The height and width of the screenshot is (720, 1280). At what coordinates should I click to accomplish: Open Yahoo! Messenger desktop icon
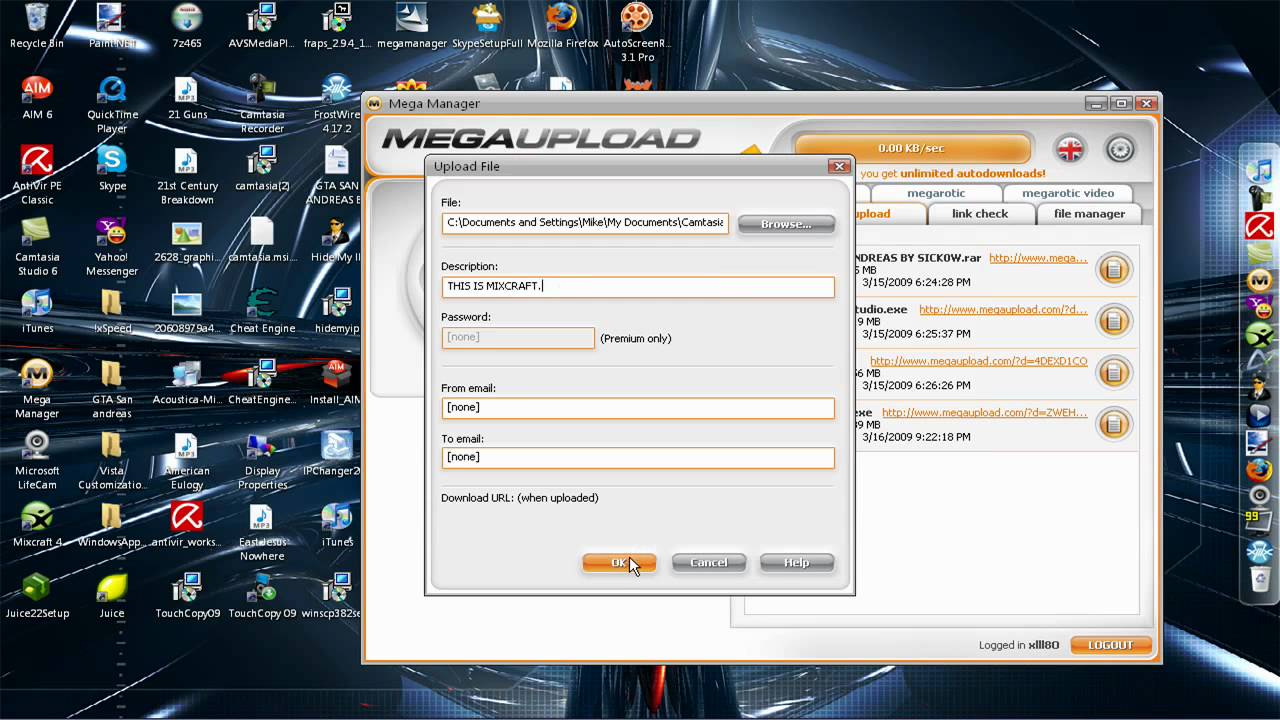112,246
